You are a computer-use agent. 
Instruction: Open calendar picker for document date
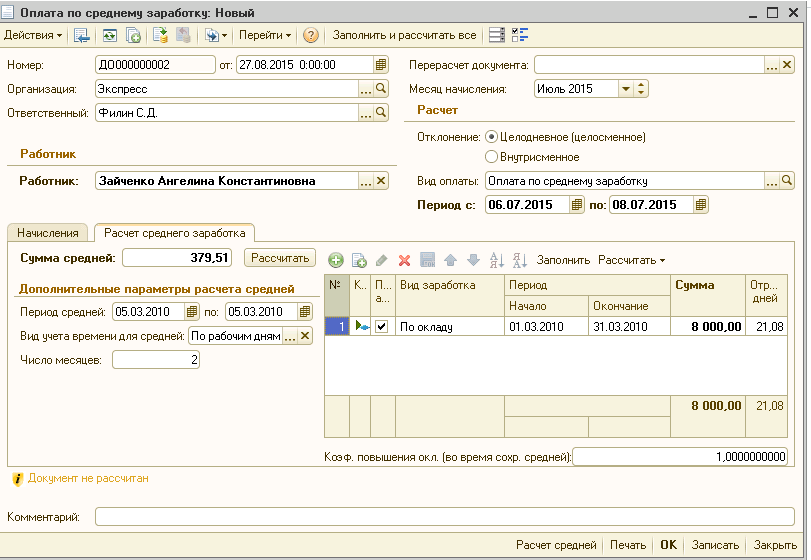coord(381,65)
